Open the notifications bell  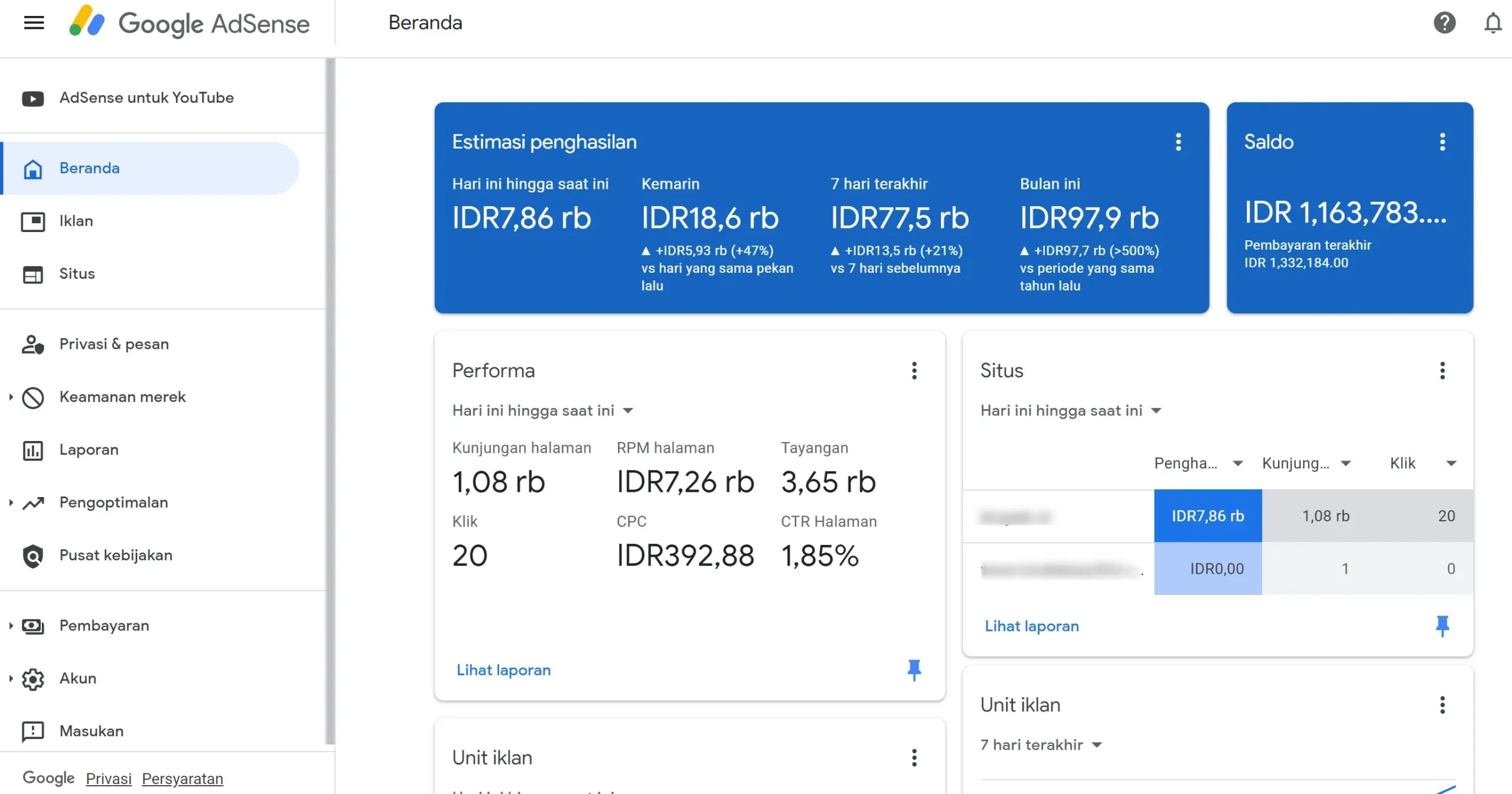pos(1493,22)
